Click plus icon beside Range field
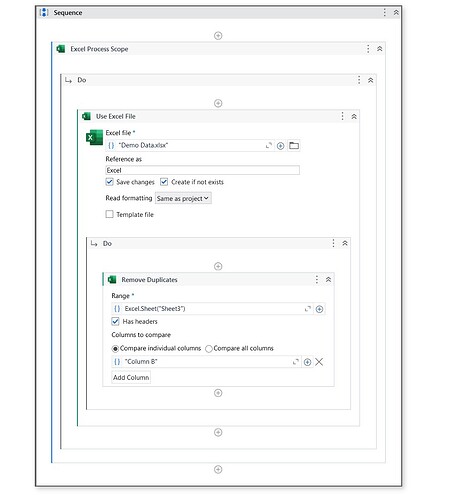The width and height of the screenshot is (452, 500). (319, 309)
